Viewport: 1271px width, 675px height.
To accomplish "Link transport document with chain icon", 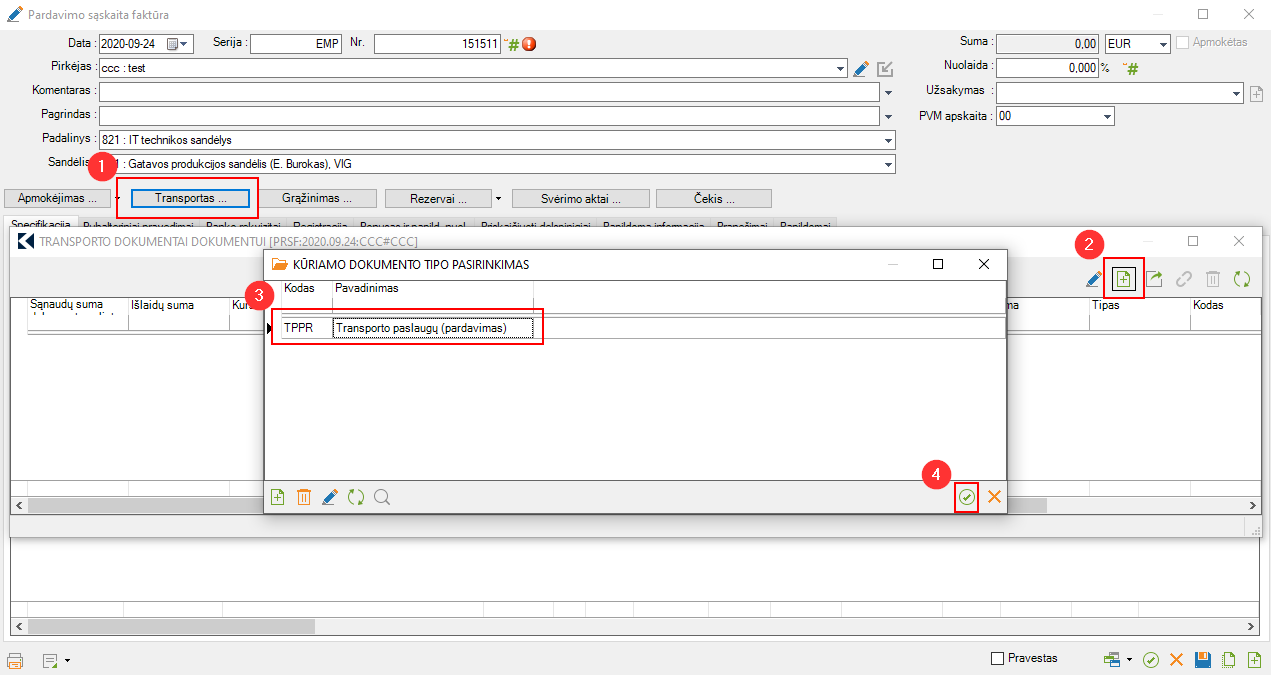I will (x=1184, y=280).
